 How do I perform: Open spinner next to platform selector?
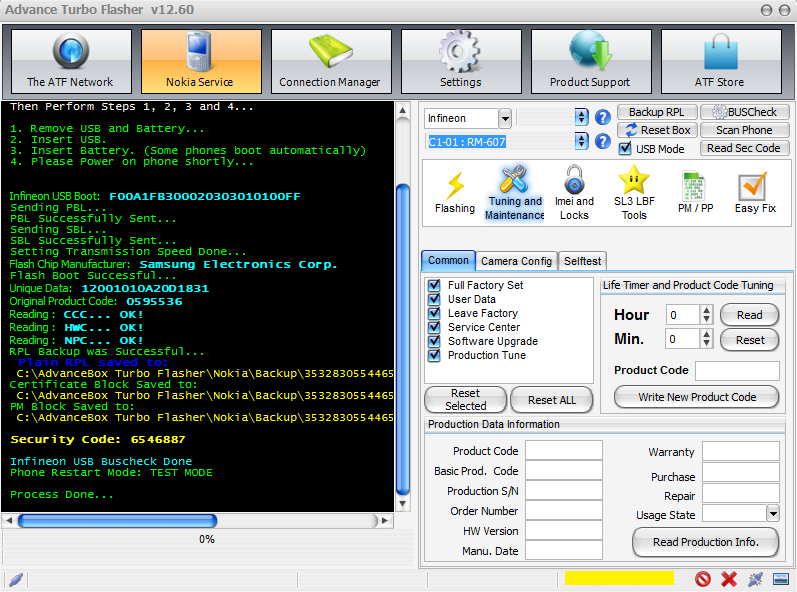(581, 117)
